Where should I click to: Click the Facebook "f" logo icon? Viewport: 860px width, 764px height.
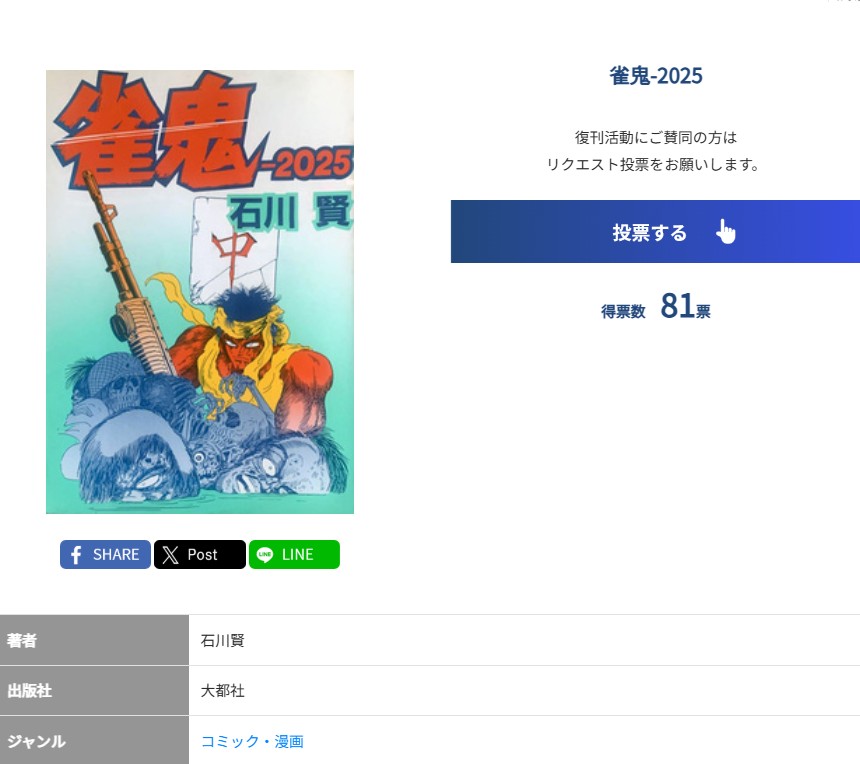(76, 554)
